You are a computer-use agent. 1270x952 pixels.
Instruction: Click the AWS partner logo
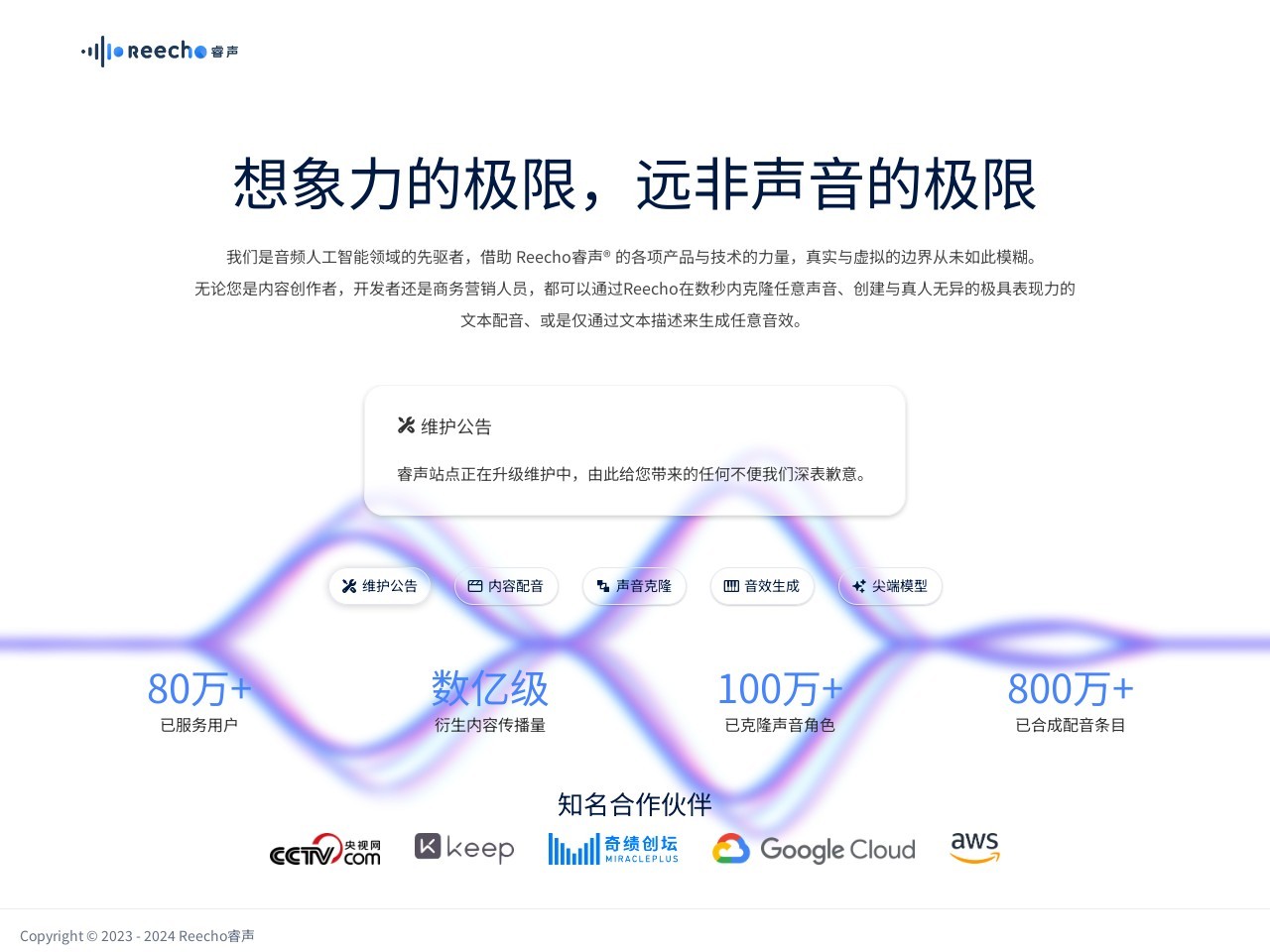(x=974, y=847)
